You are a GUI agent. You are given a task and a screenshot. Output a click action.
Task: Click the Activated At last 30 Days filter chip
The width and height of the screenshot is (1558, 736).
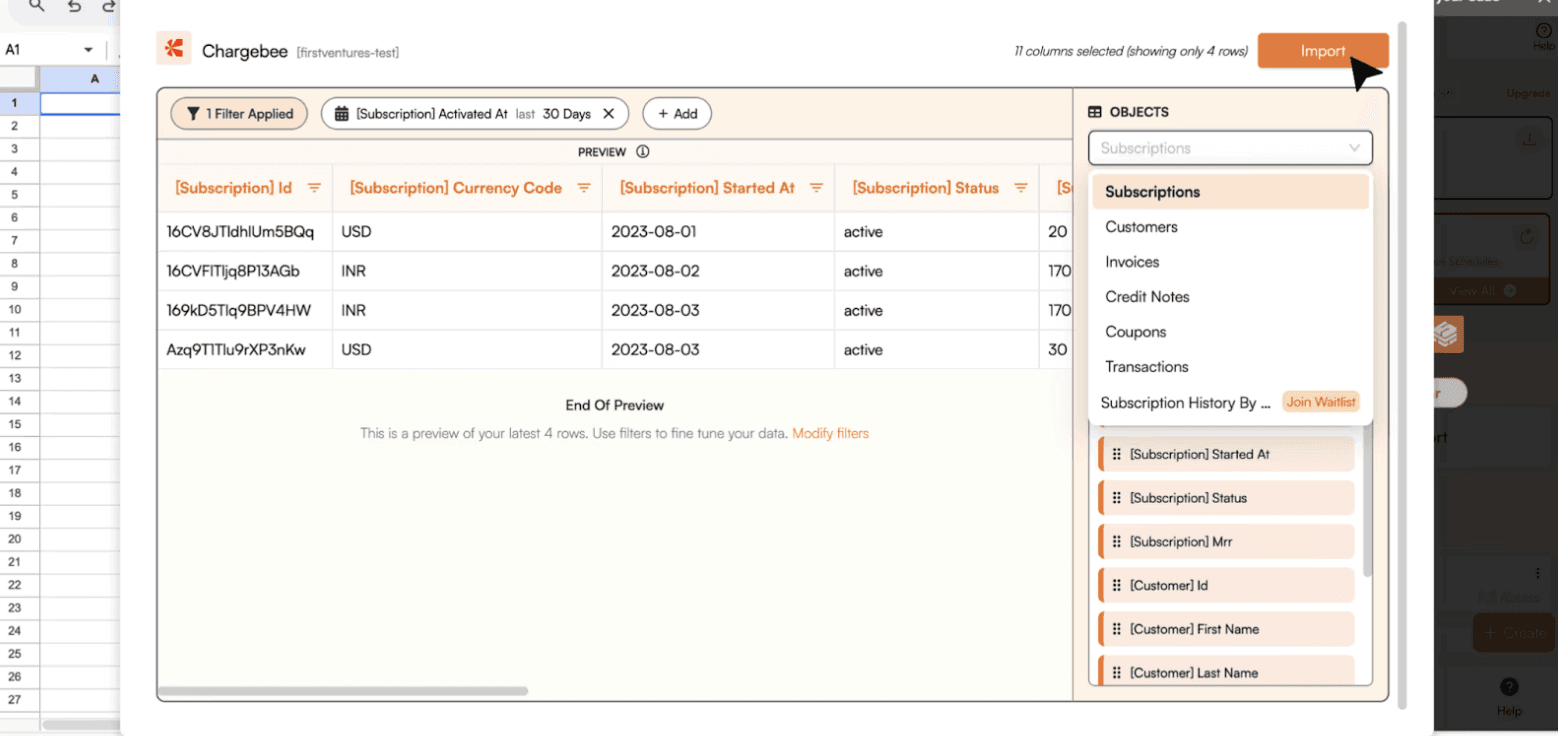pos(474,114)
